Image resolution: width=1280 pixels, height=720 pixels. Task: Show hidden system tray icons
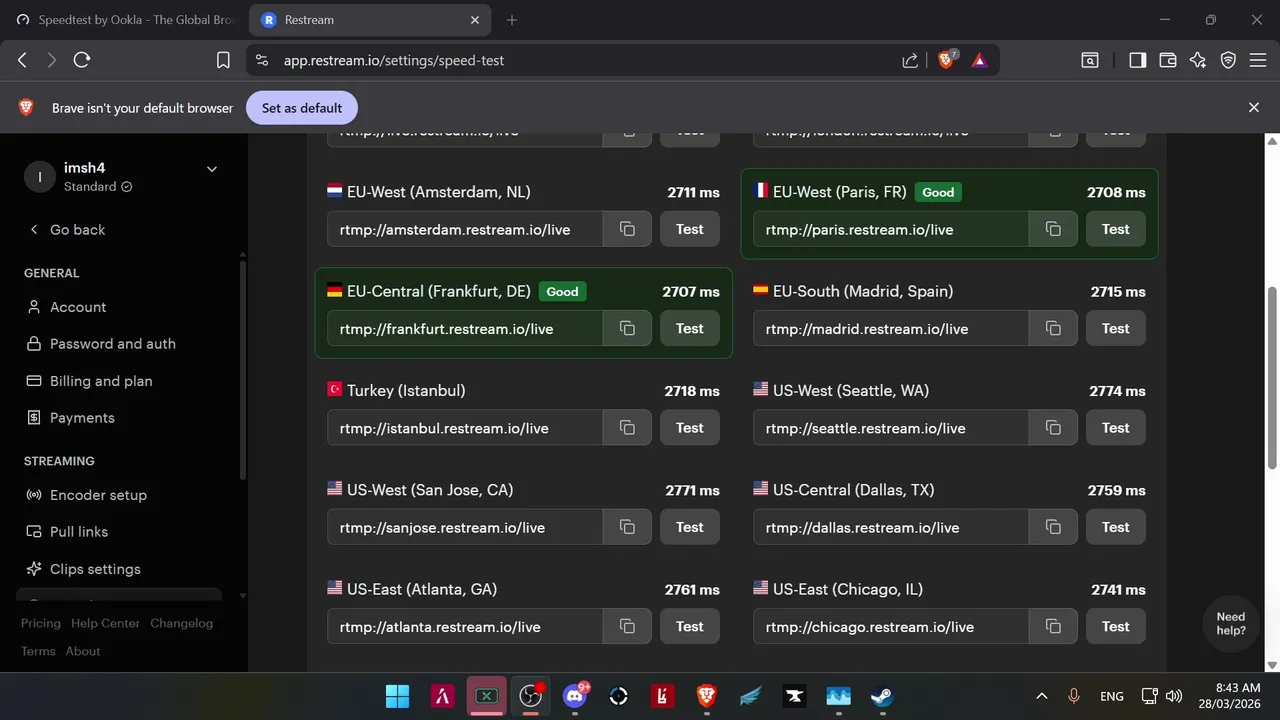[x=1041, y=696]
